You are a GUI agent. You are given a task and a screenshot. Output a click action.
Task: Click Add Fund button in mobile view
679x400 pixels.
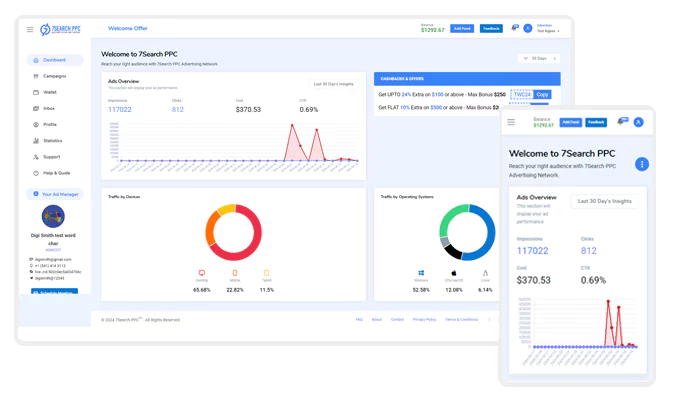[571, 123]
